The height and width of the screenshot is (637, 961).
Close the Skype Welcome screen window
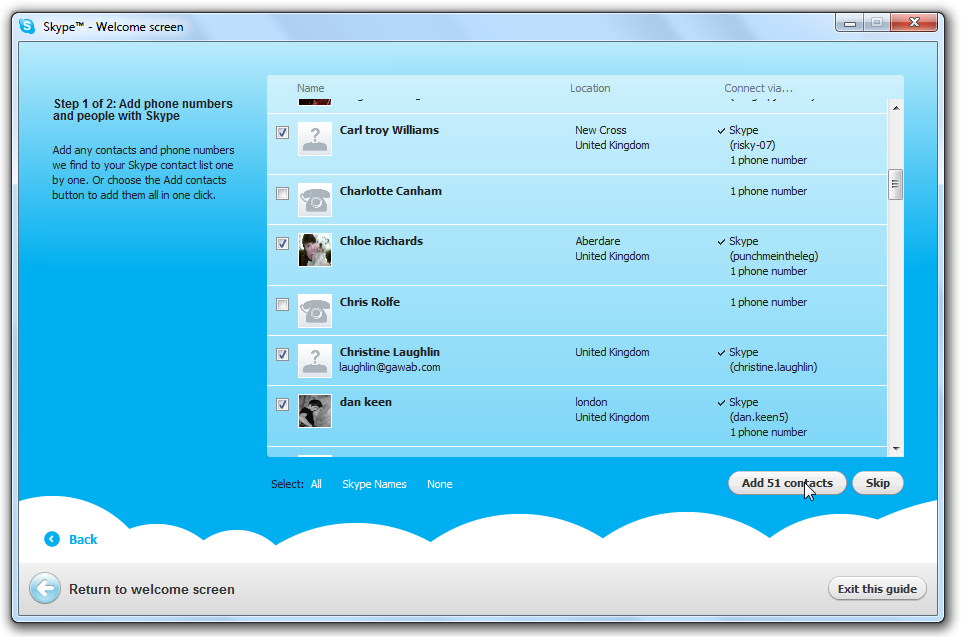pos(914,23)
